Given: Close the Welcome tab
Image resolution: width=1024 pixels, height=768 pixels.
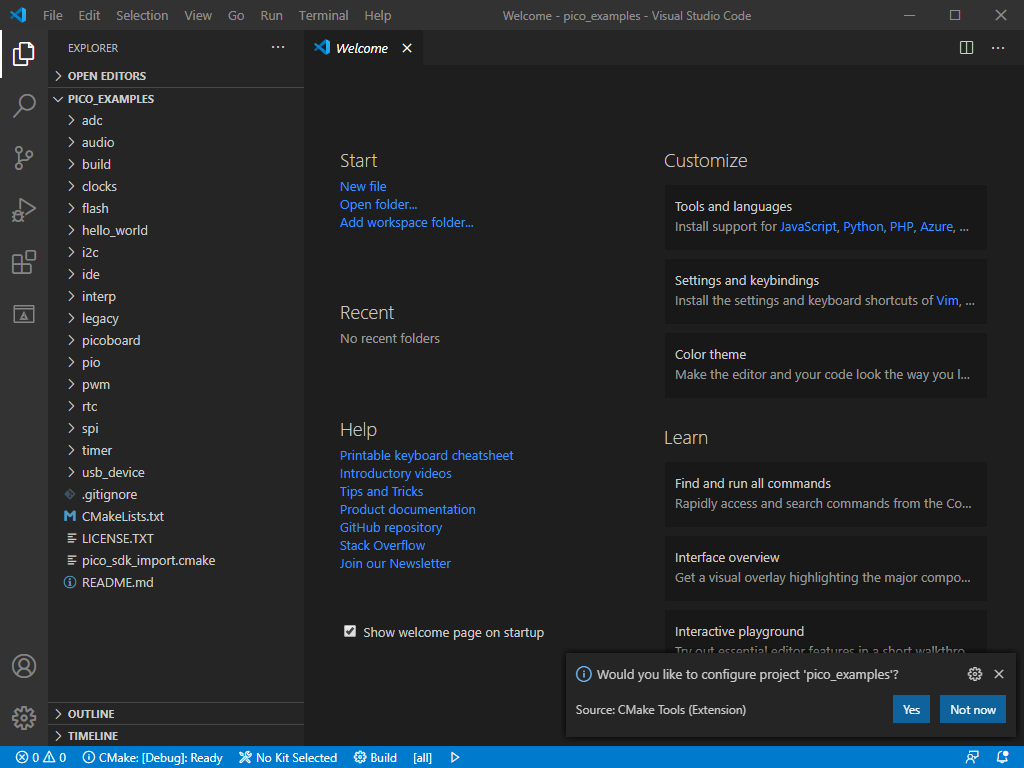Looking at the screenshot, I should click(x=407, y=48).
